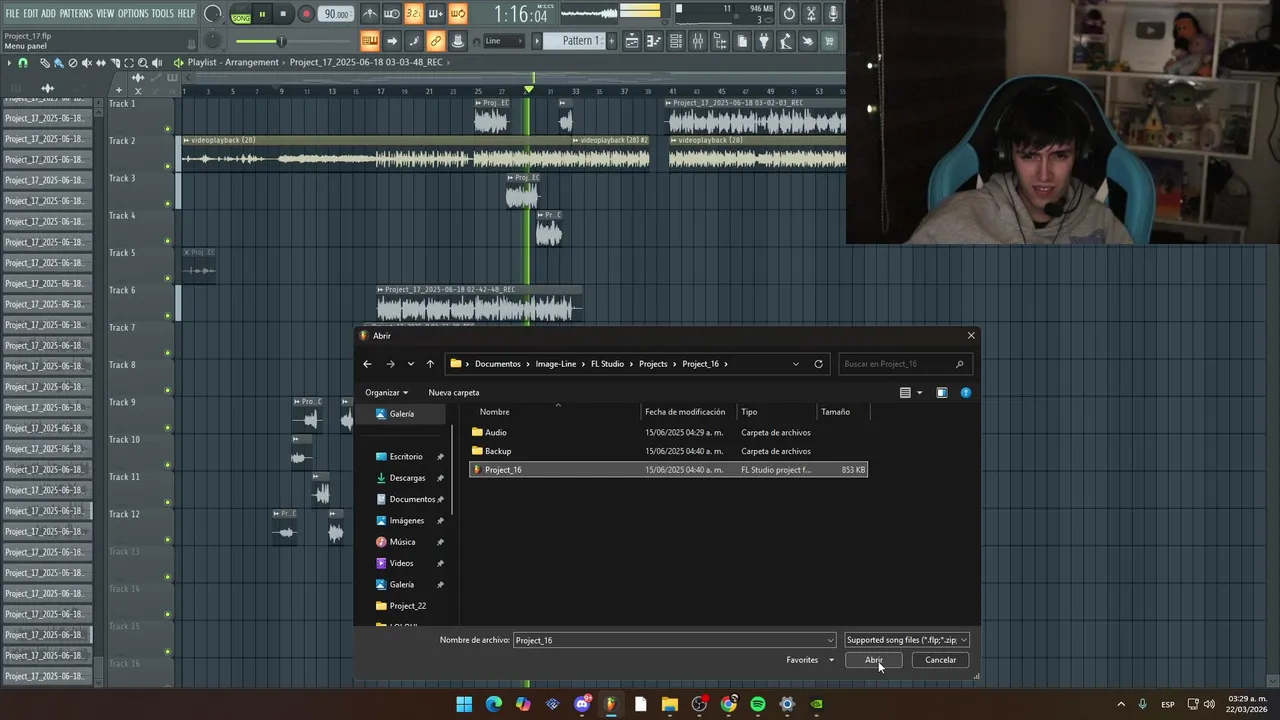
Task: Click the Cancelar button
Action: (x=940, y=660)
